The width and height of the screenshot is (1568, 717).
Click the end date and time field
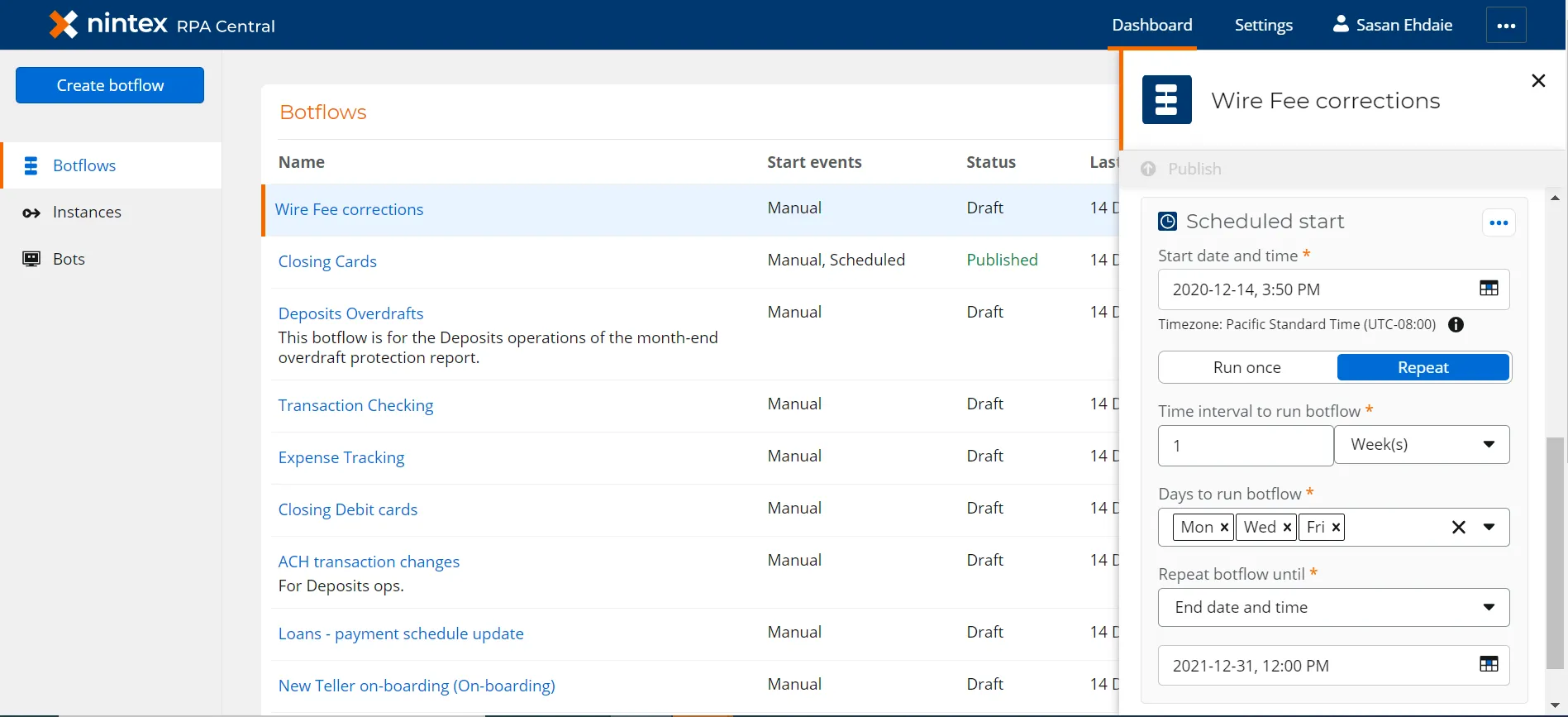(1333, 666)
